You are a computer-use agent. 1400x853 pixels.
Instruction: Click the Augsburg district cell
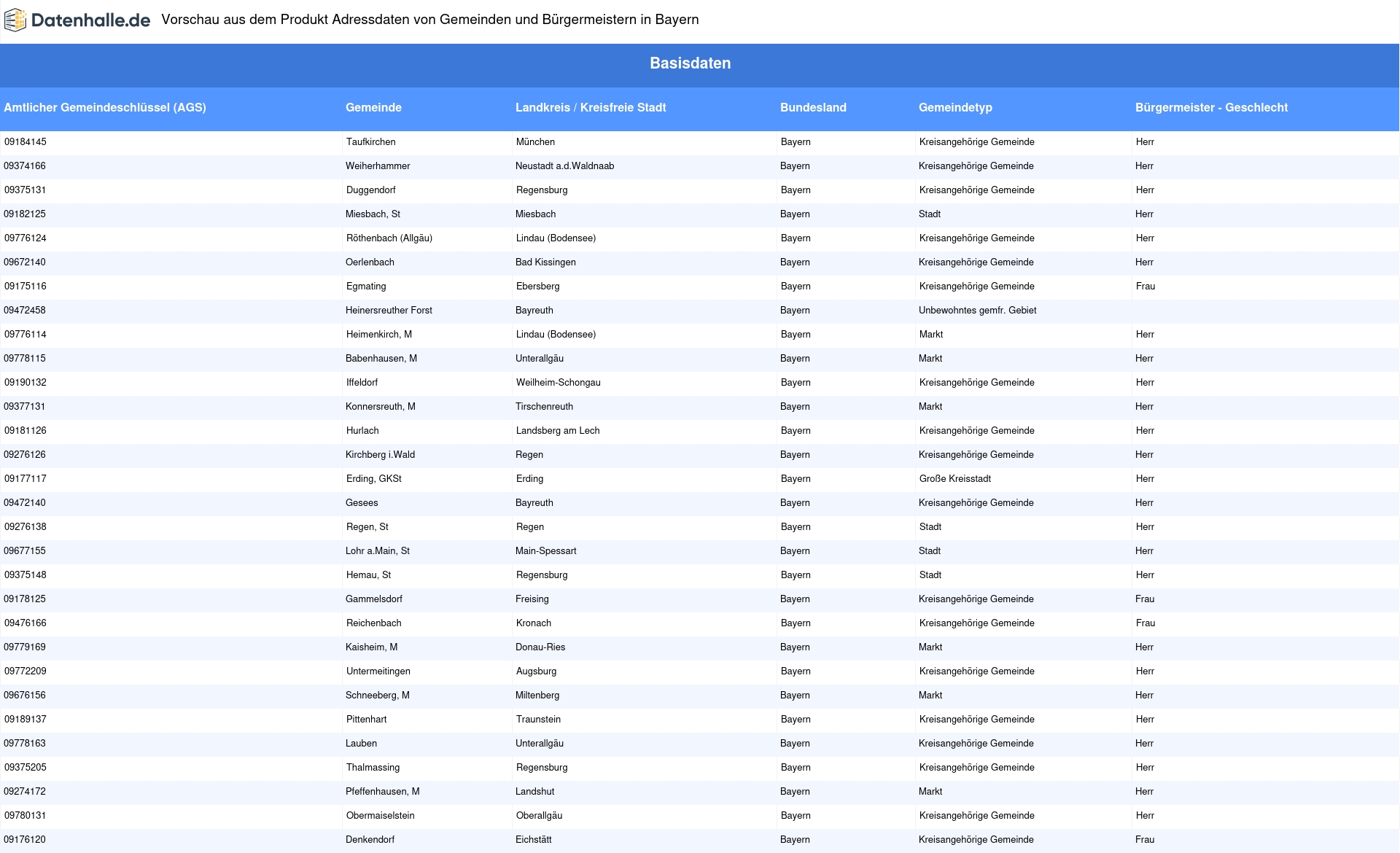(x=537, y=671)
